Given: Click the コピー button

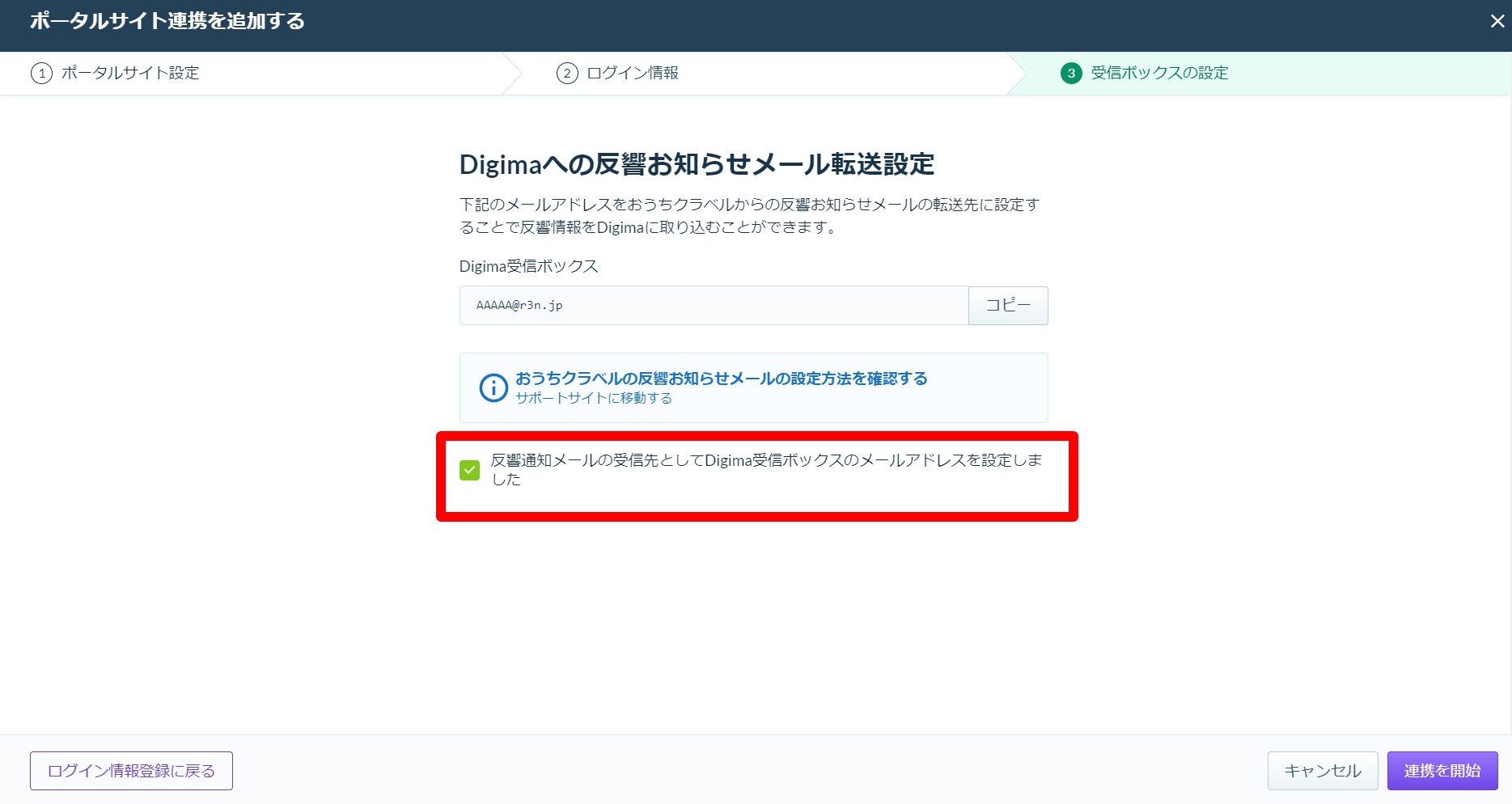Looking at the screenshot, I should pyautogui.click(x=1008, y=306).
